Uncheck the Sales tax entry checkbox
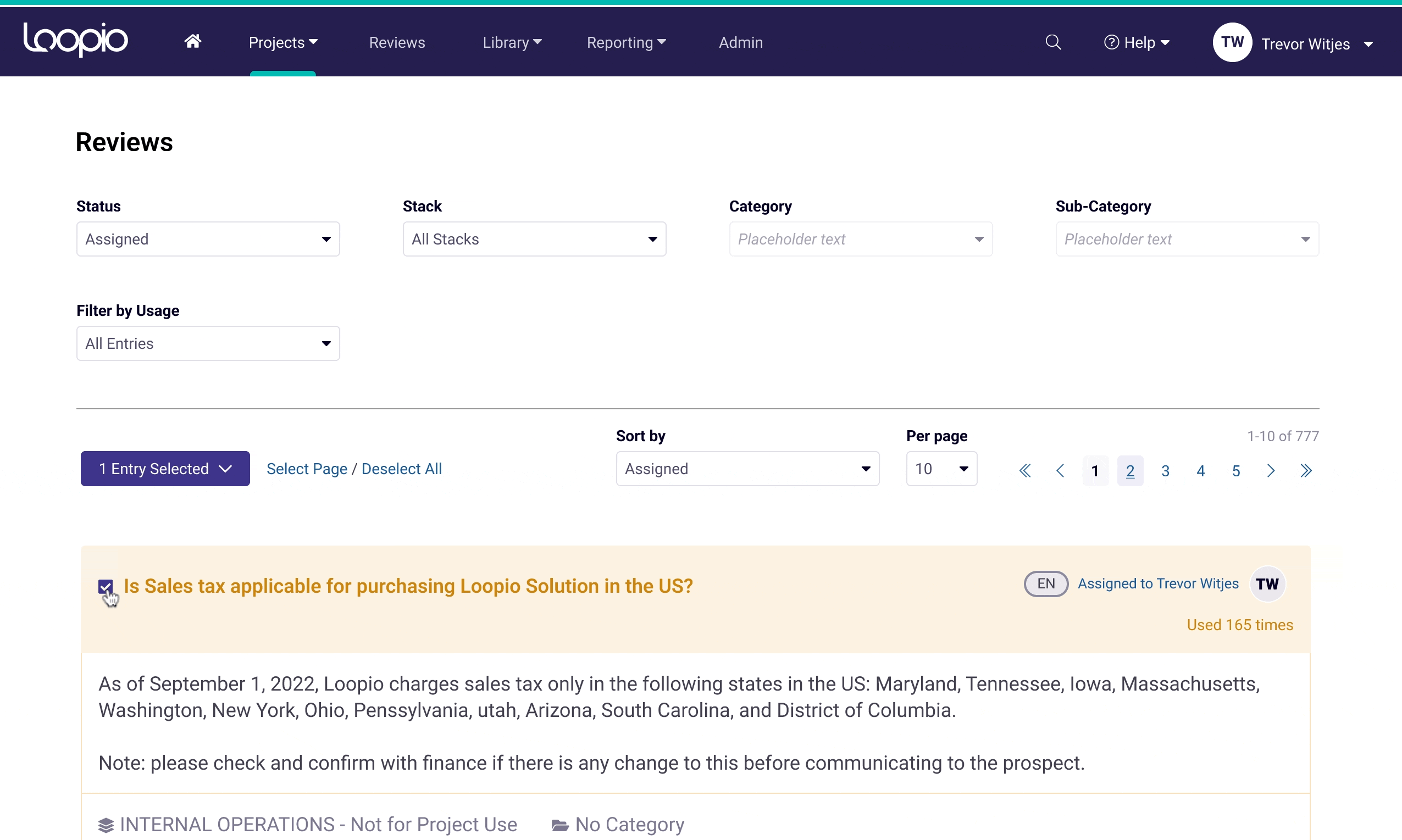Viewport: 1402px width, 840px height. pos(106,586)
